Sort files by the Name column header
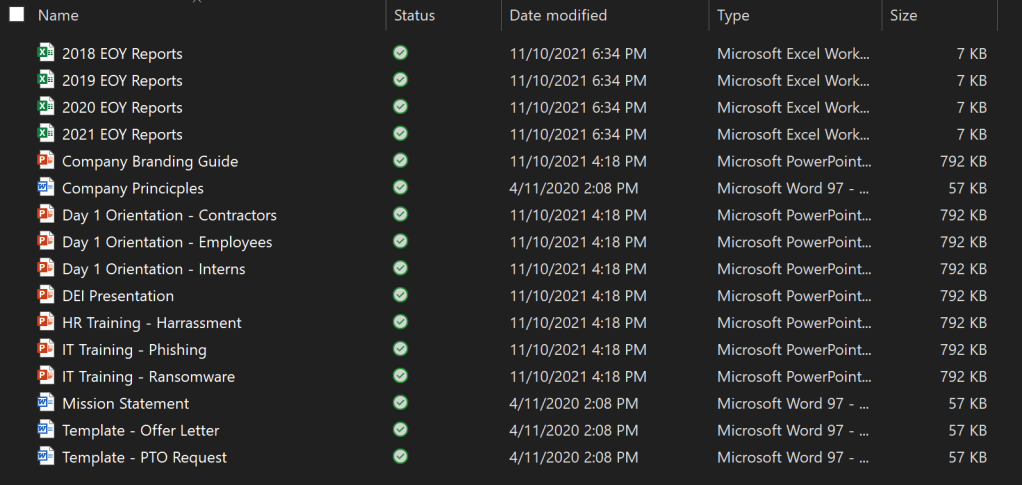The width and height of the screenshot is (1022, 485). [58, 16]
